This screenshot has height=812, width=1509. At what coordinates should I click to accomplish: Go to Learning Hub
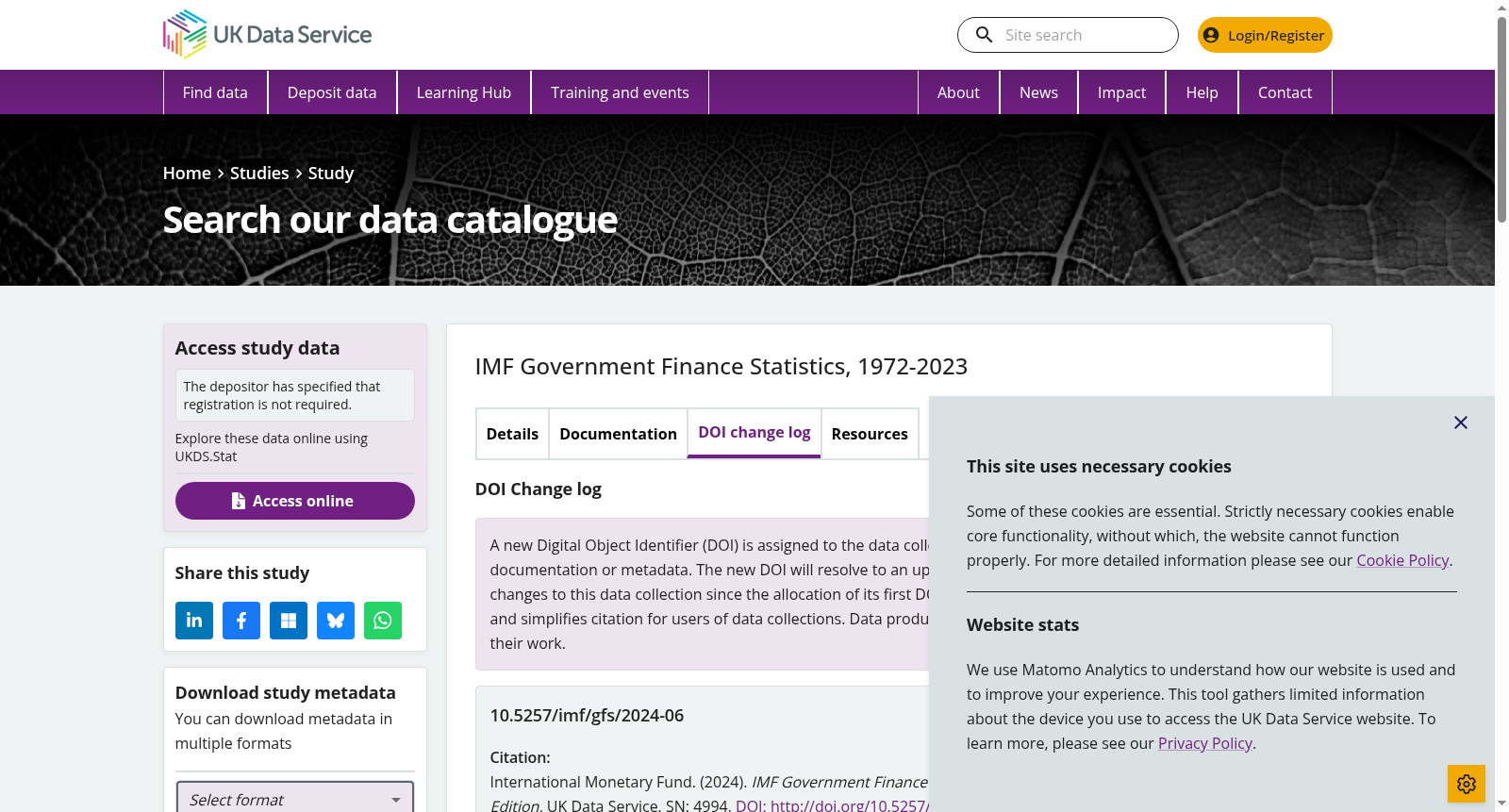coord(464,92)
